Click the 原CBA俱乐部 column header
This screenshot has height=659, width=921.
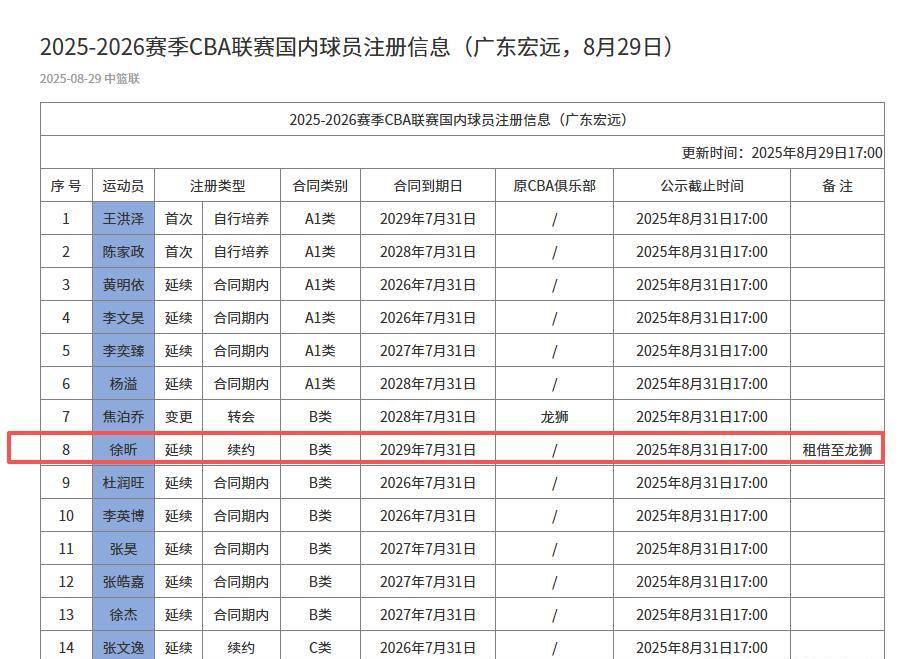[x=554, y=186]
